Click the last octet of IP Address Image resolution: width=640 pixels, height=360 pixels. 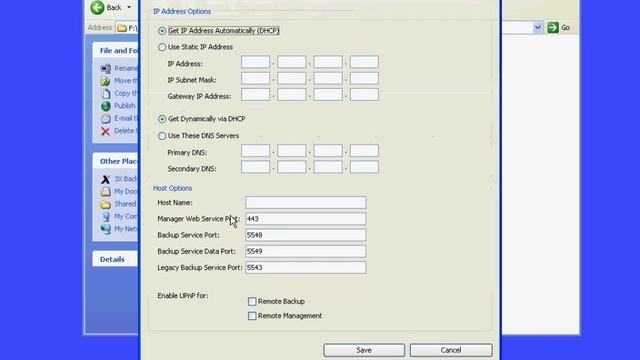point(364,62)
